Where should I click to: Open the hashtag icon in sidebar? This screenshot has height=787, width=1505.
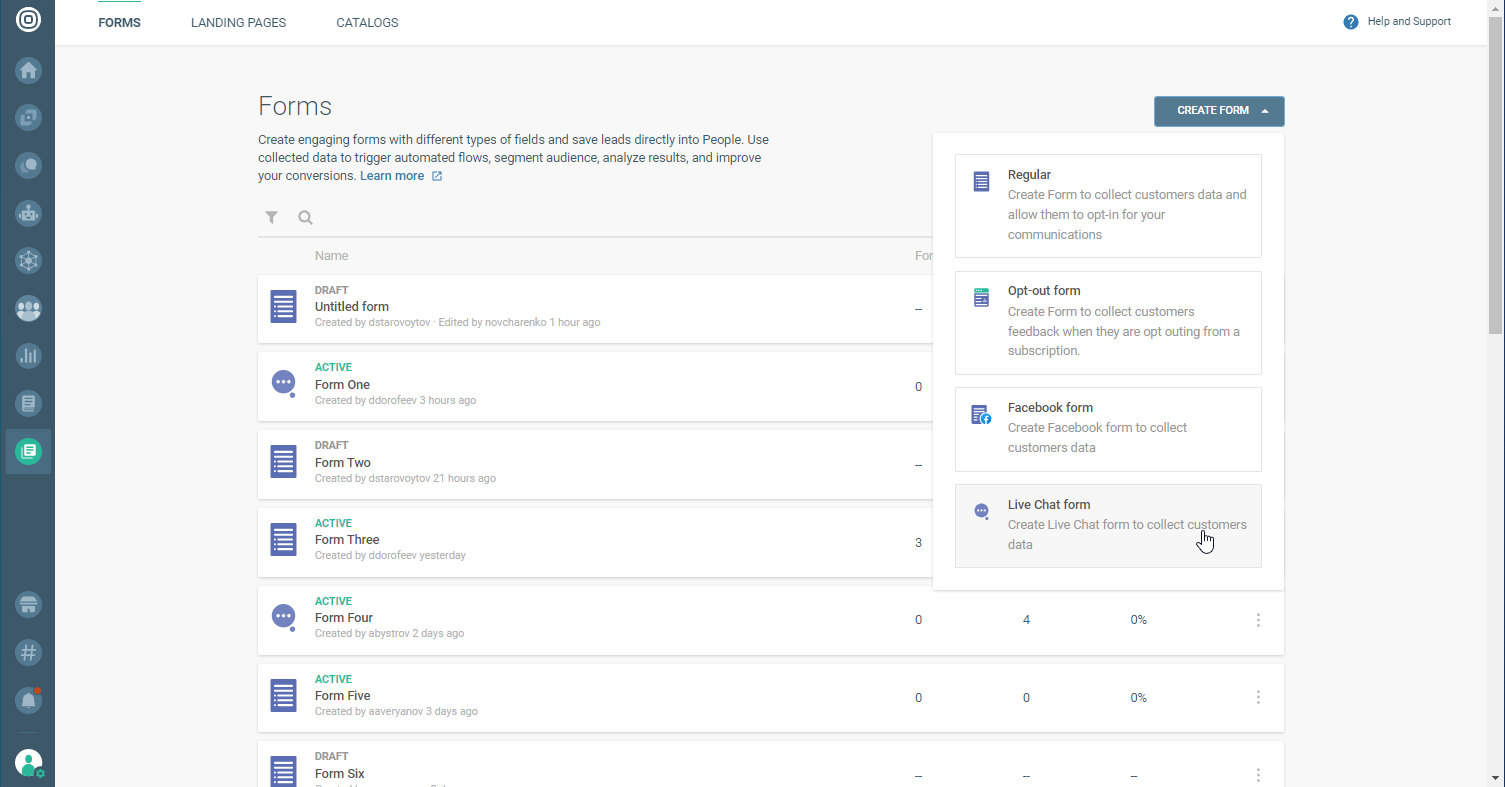click(x=28, y=653)
